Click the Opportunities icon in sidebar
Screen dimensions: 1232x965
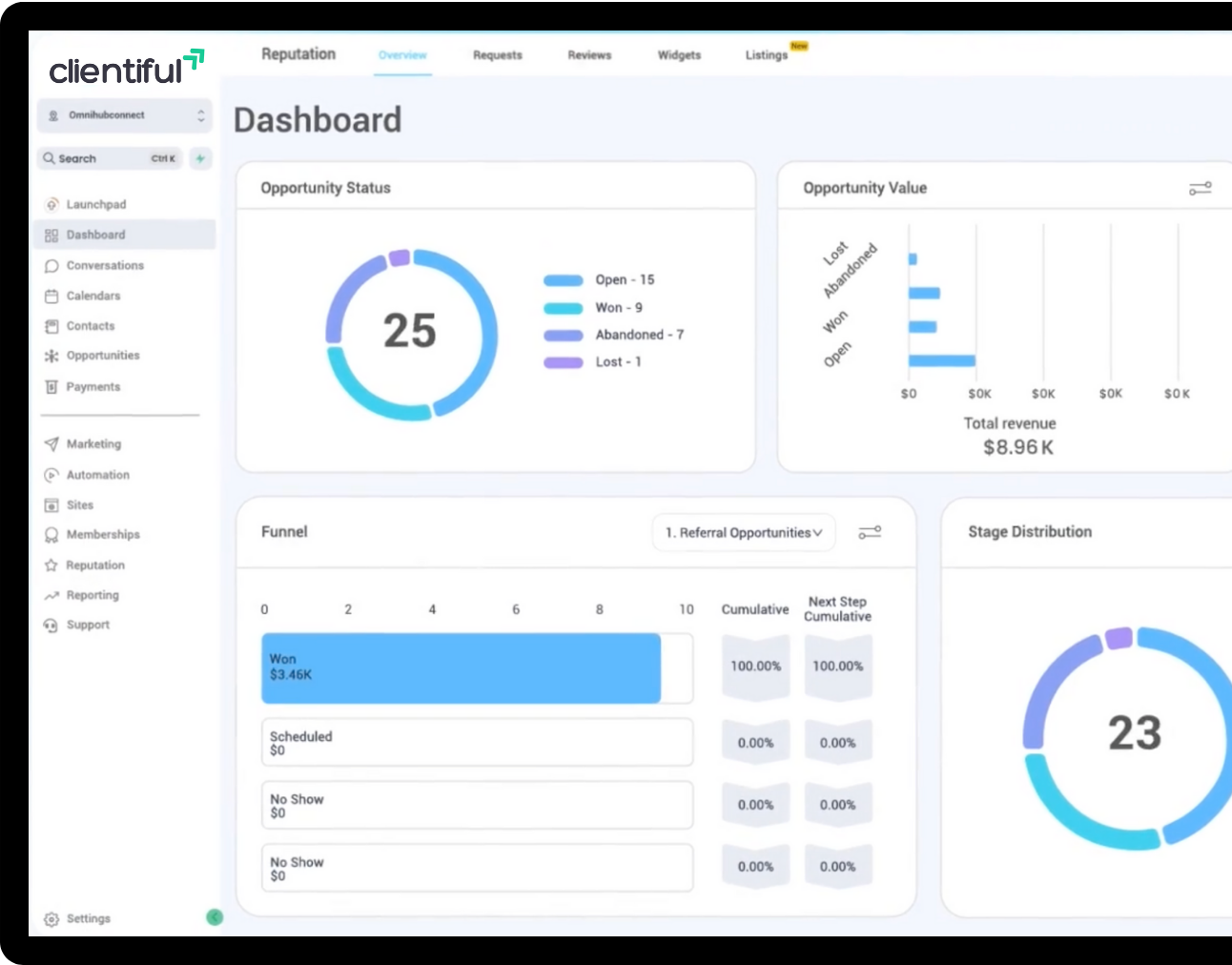pyautogui.click(x=51, y=356)
